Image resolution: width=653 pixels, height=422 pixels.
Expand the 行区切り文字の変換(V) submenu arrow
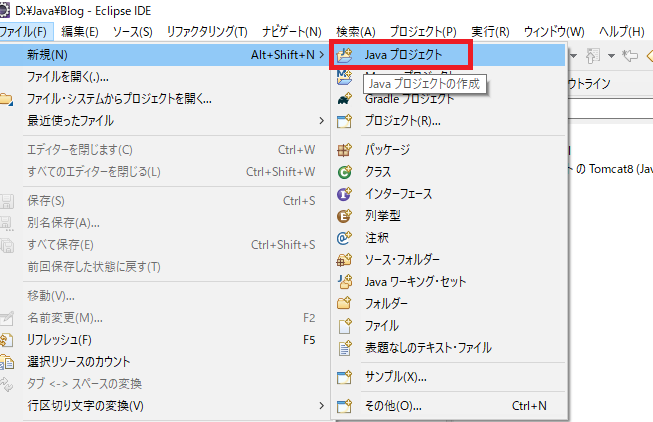tap(322, 406)
